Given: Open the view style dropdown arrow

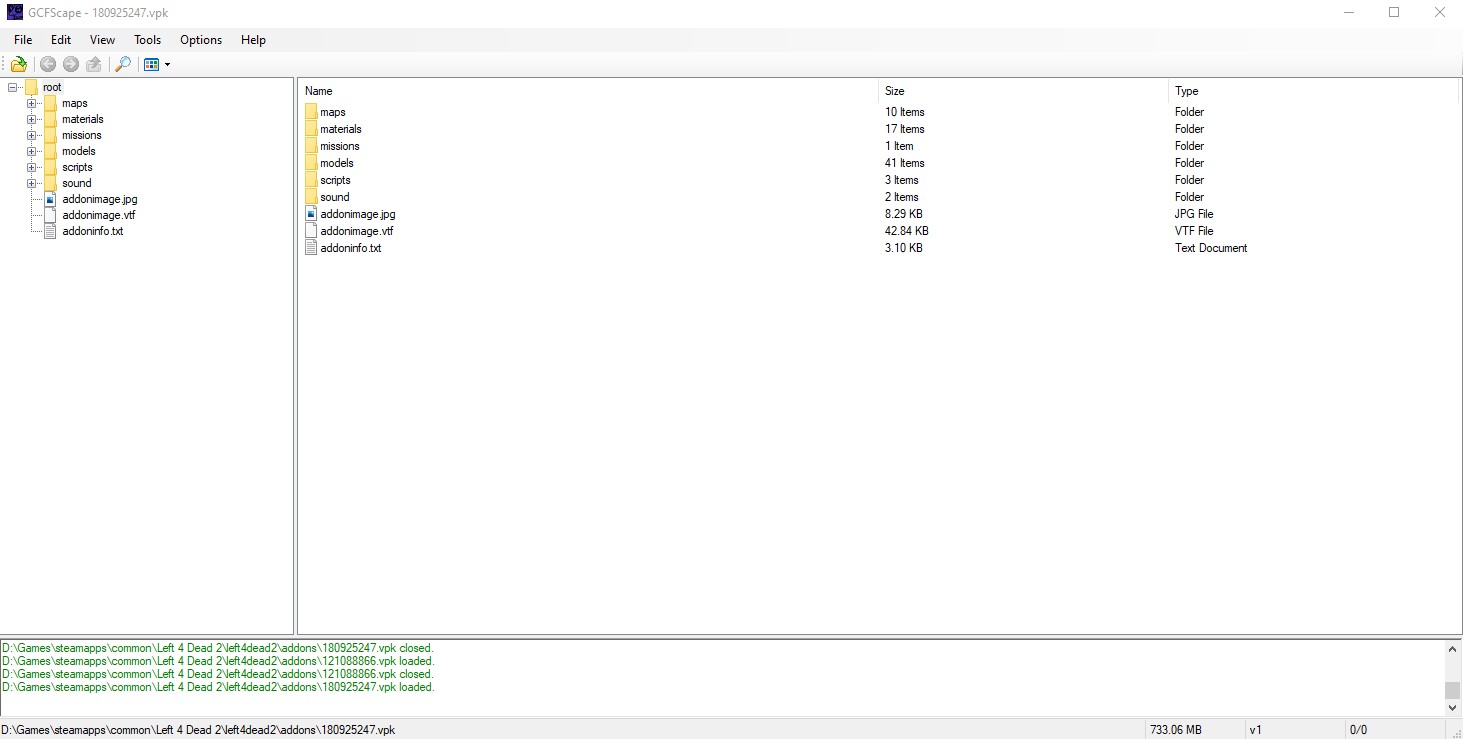Looking at the screenshot, I should tap(167, 65).
